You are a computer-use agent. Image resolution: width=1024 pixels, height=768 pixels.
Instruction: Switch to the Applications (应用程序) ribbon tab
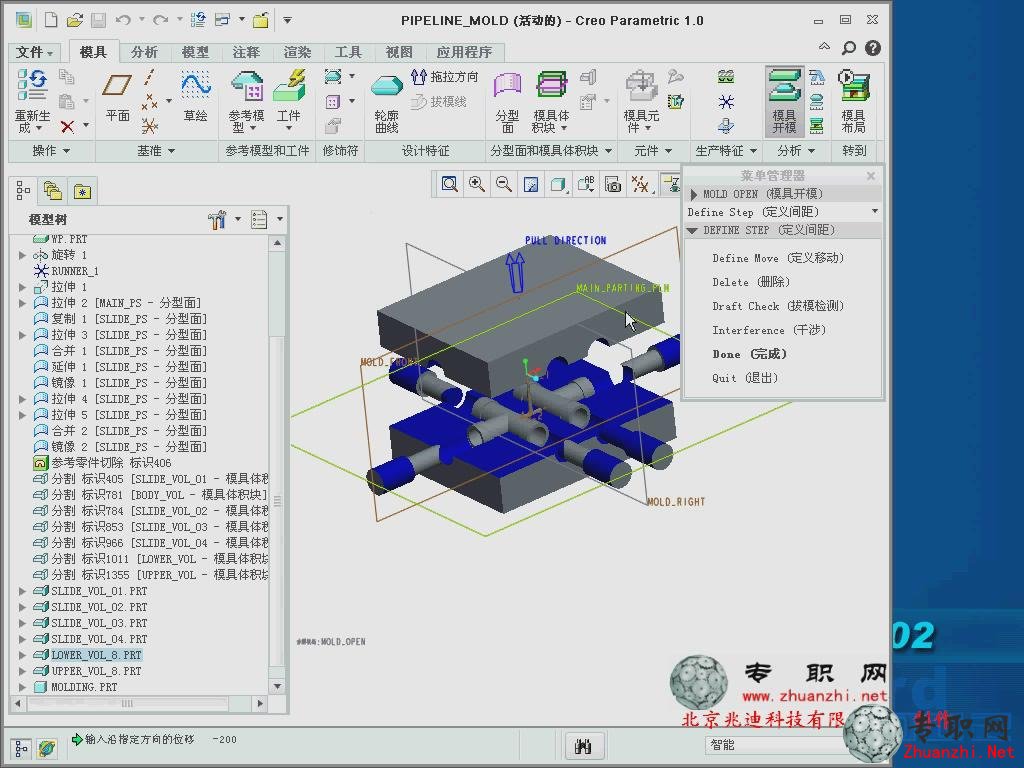464,52
